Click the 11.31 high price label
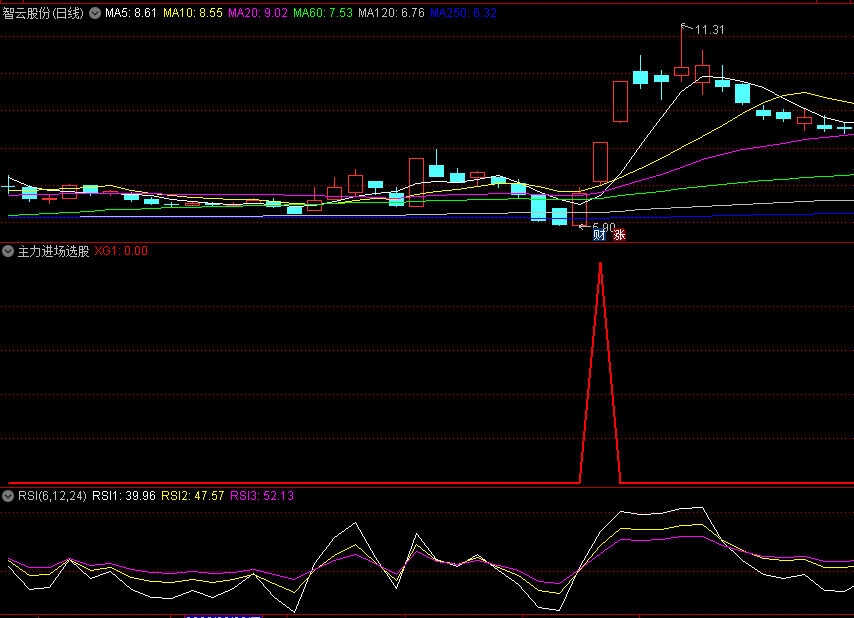The width and height of the screenshot is (854, 618). (710, 30)
